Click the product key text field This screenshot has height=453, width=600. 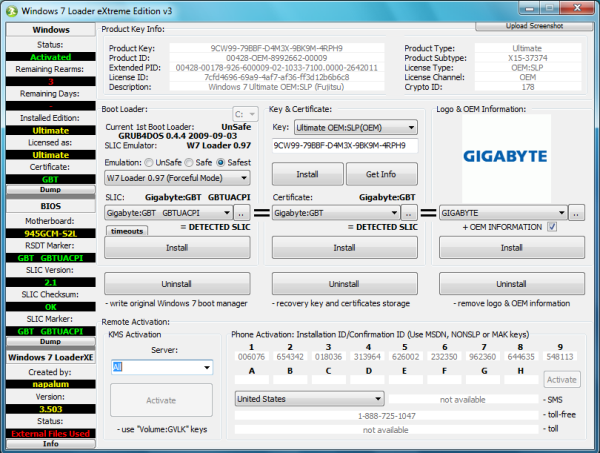click(344, 146)
